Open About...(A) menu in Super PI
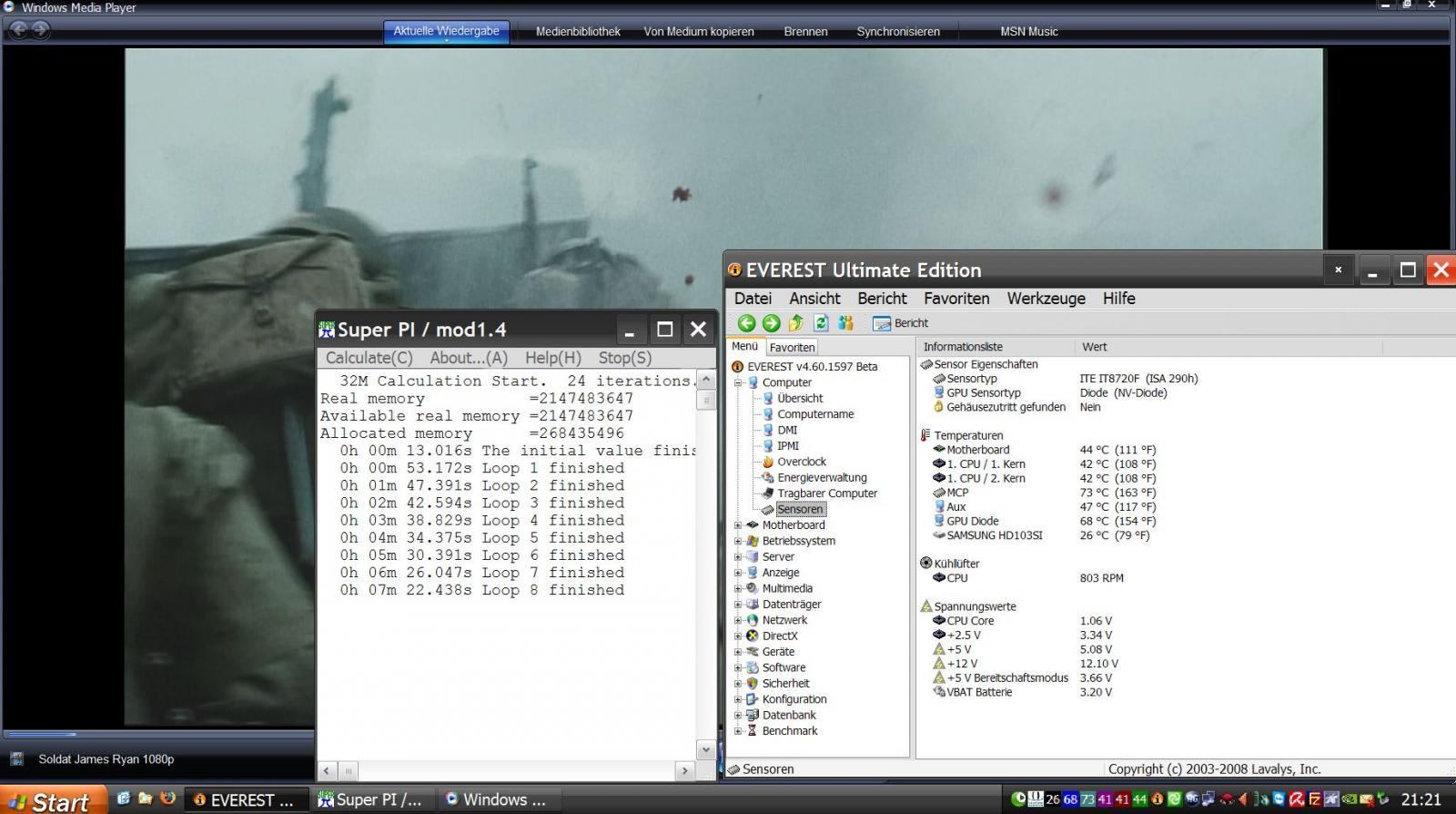Screen dimensions: 1456x814 click(x=469, y=358)
